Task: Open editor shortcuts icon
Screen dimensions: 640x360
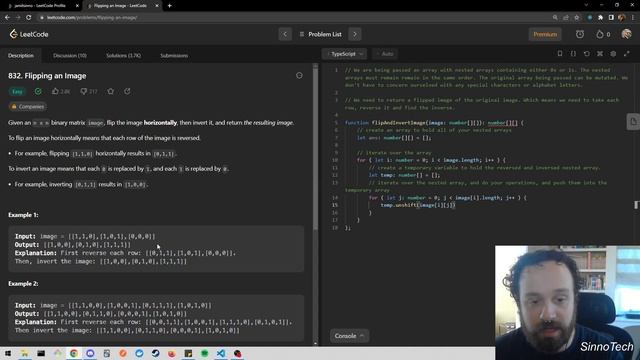Action: pos(600,53)
